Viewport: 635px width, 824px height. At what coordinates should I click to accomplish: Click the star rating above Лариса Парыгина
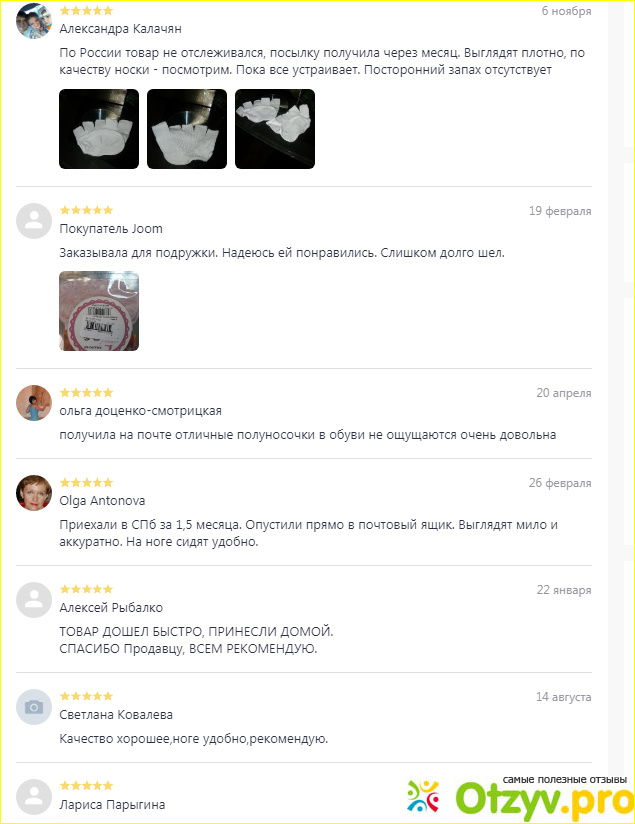86,786
